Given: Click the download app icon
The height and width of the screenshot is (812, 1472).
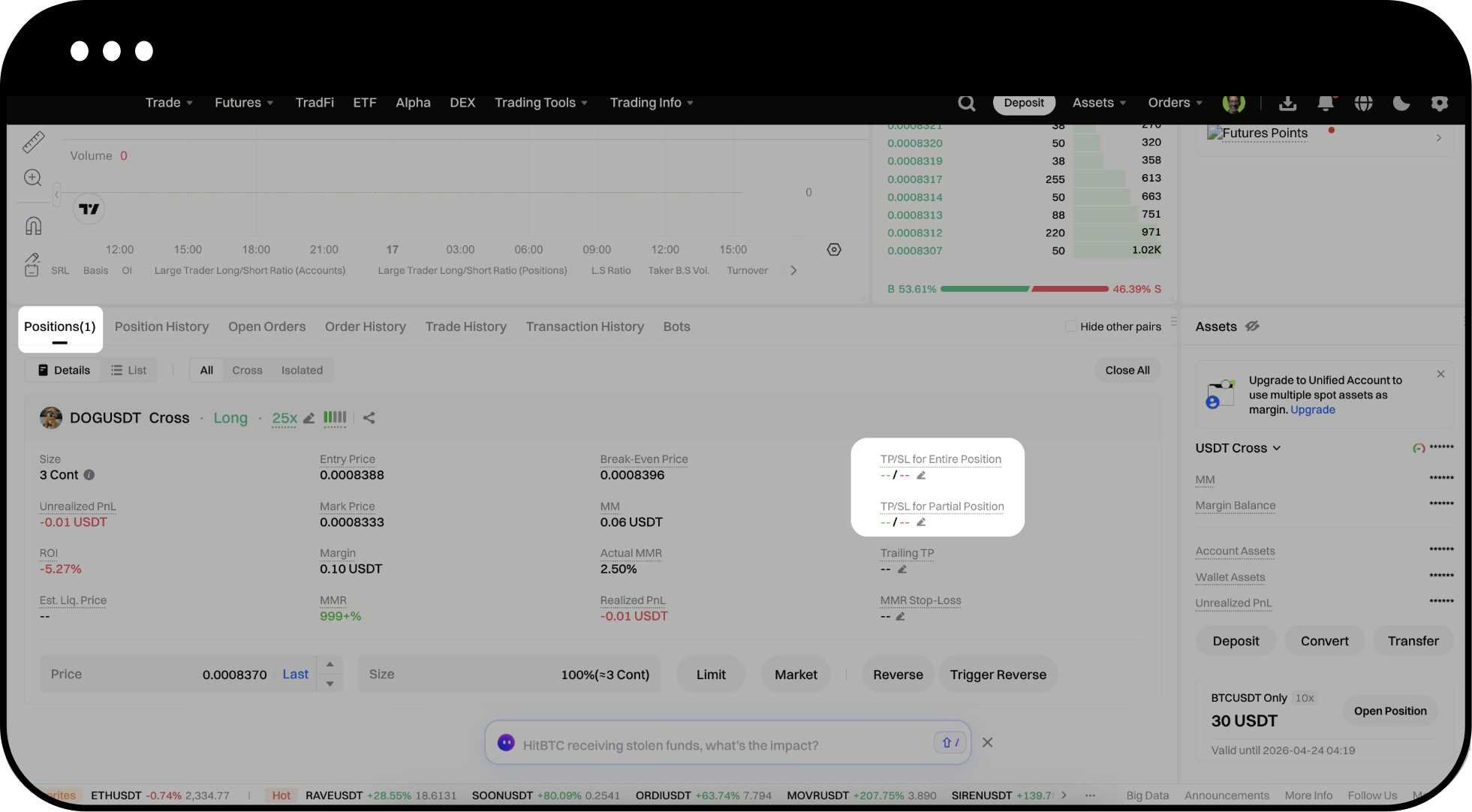Looking at the screenshot, I should tap(1287, 103).
